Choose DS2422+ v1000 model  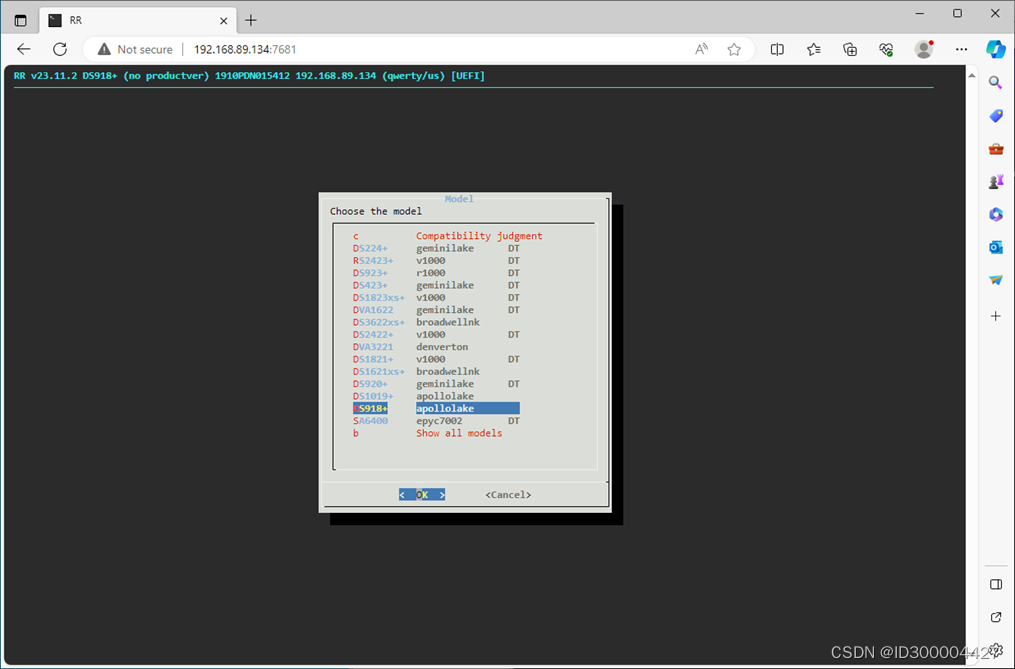436,334
